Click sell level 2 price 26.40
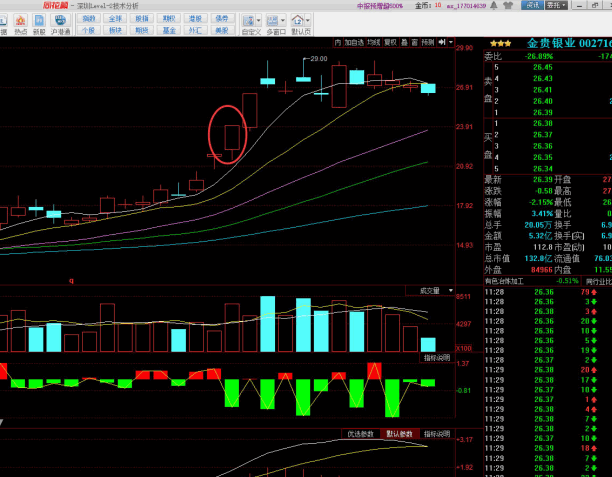This screenshot has height=477, width=612. point(543,101)
